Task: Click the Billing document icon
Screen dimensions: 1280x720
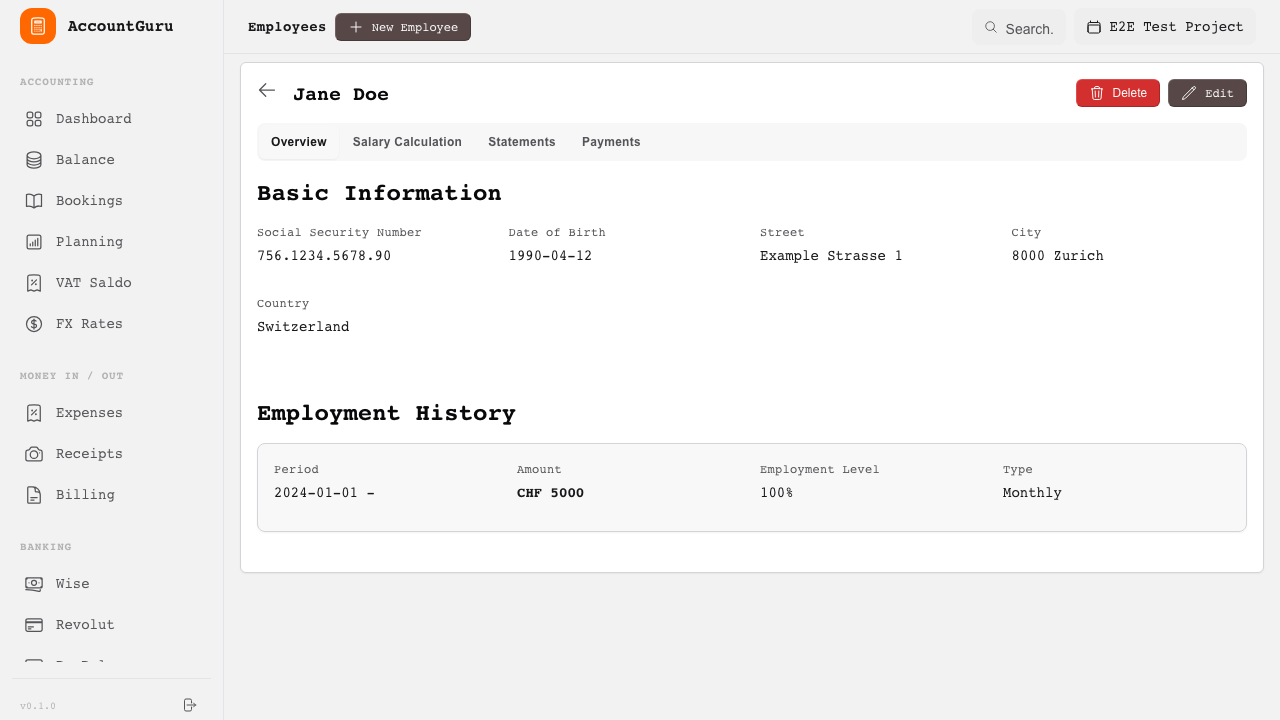Action: pyautogui.click(x=34, y=495)
